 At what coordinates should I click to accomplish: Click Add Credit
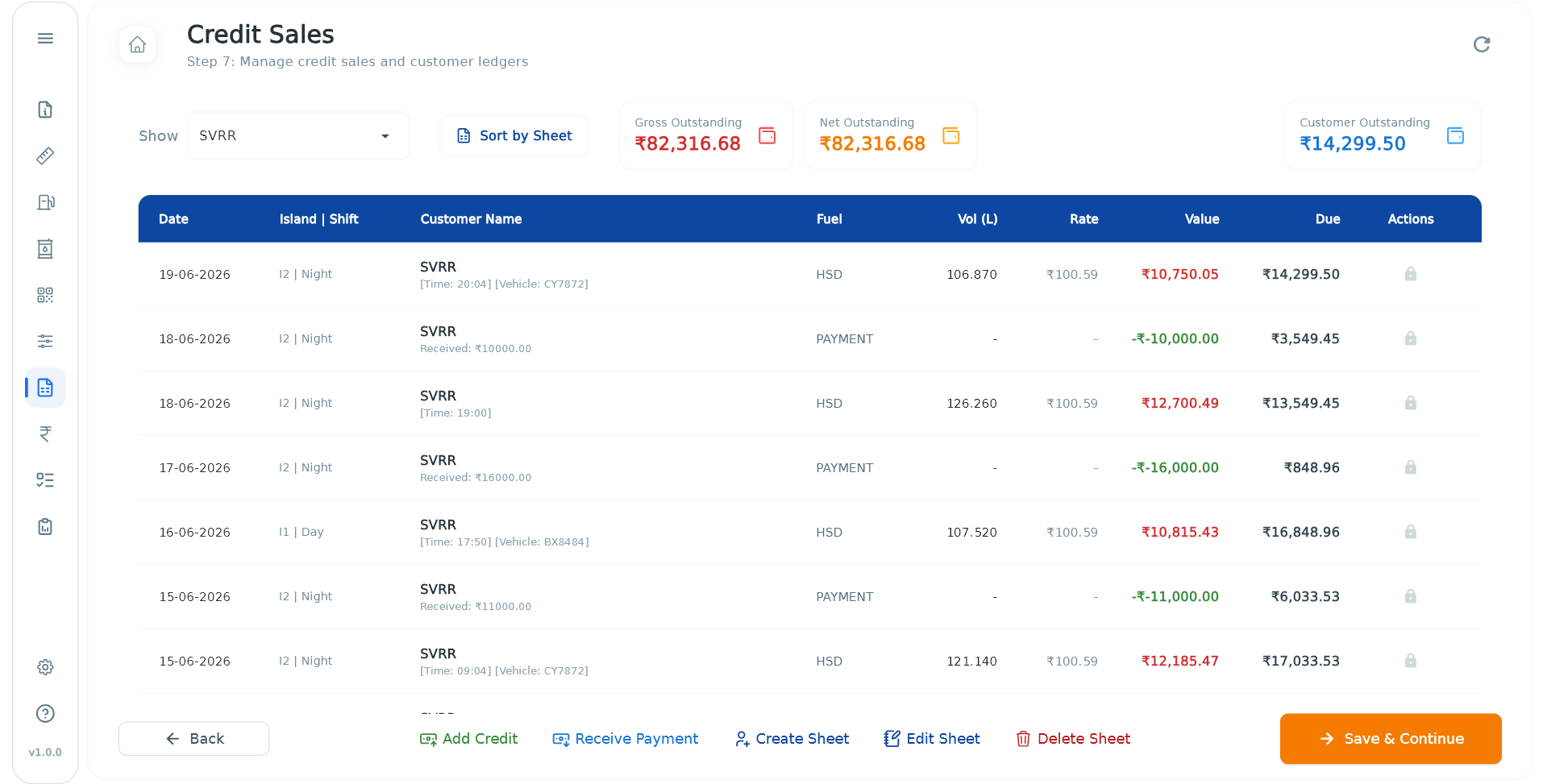(x=468, y=739)
